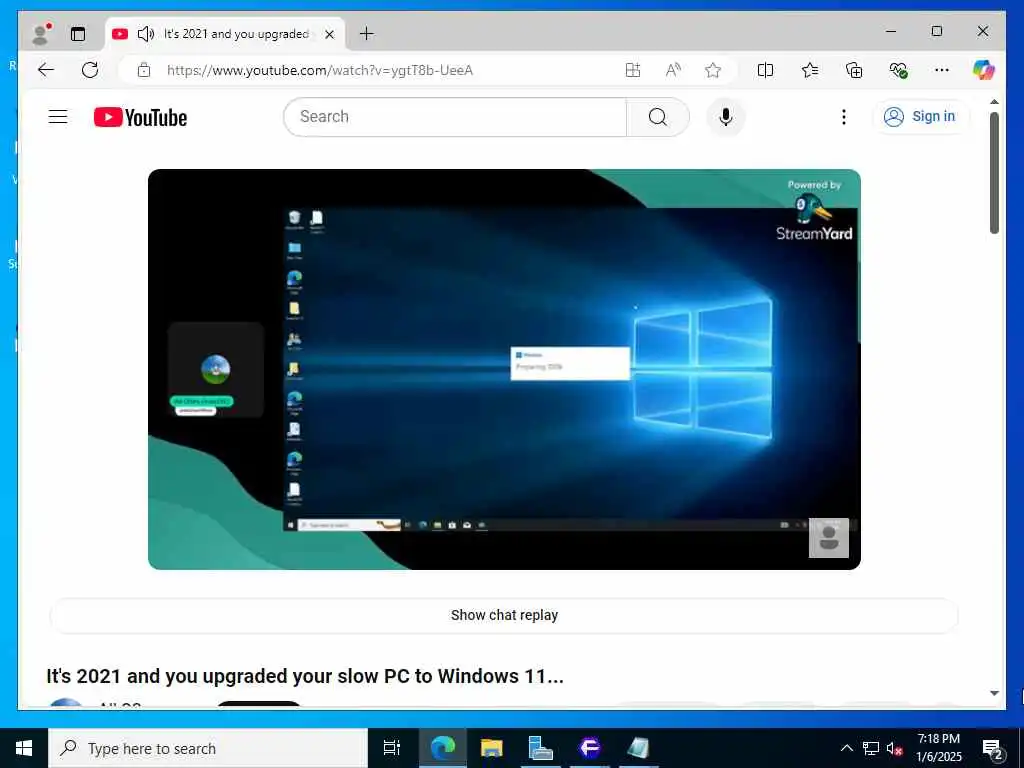The height and width of the screenshot is (768, 1024).
Task: Open a new browser tab
Action: (366, 34)
